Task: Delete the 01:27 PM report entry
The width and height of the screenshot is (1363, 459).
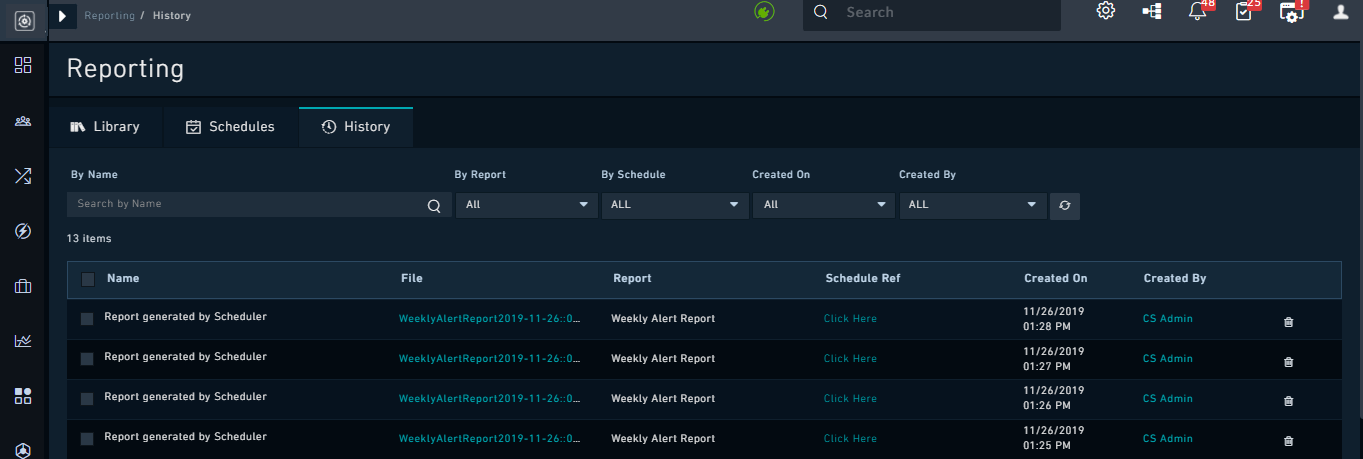Action: [1288, 362]
